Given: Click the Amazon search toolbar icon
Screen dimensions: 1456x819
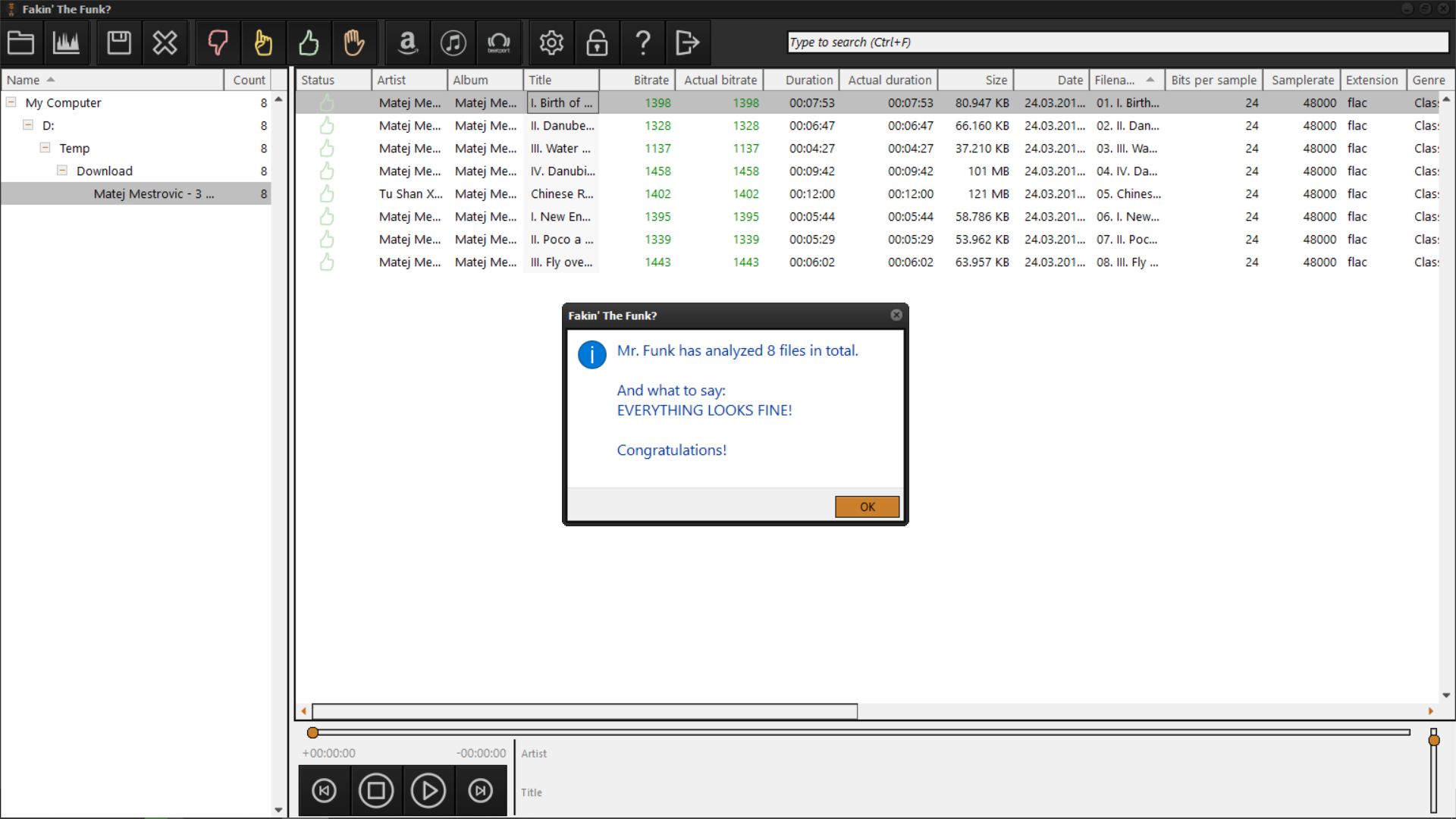Looking at the screenshot, I should 408,42.
